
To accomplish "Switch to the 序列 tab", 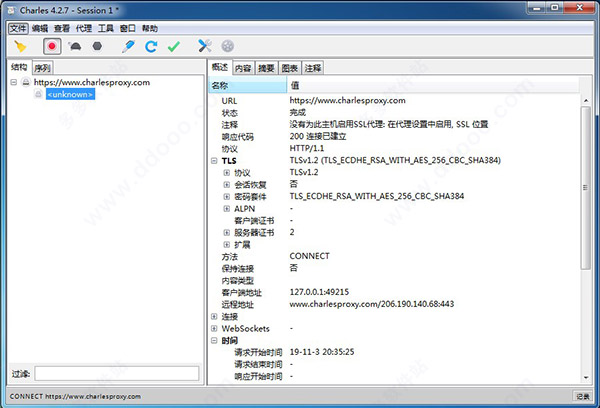I will pos(42,68).
